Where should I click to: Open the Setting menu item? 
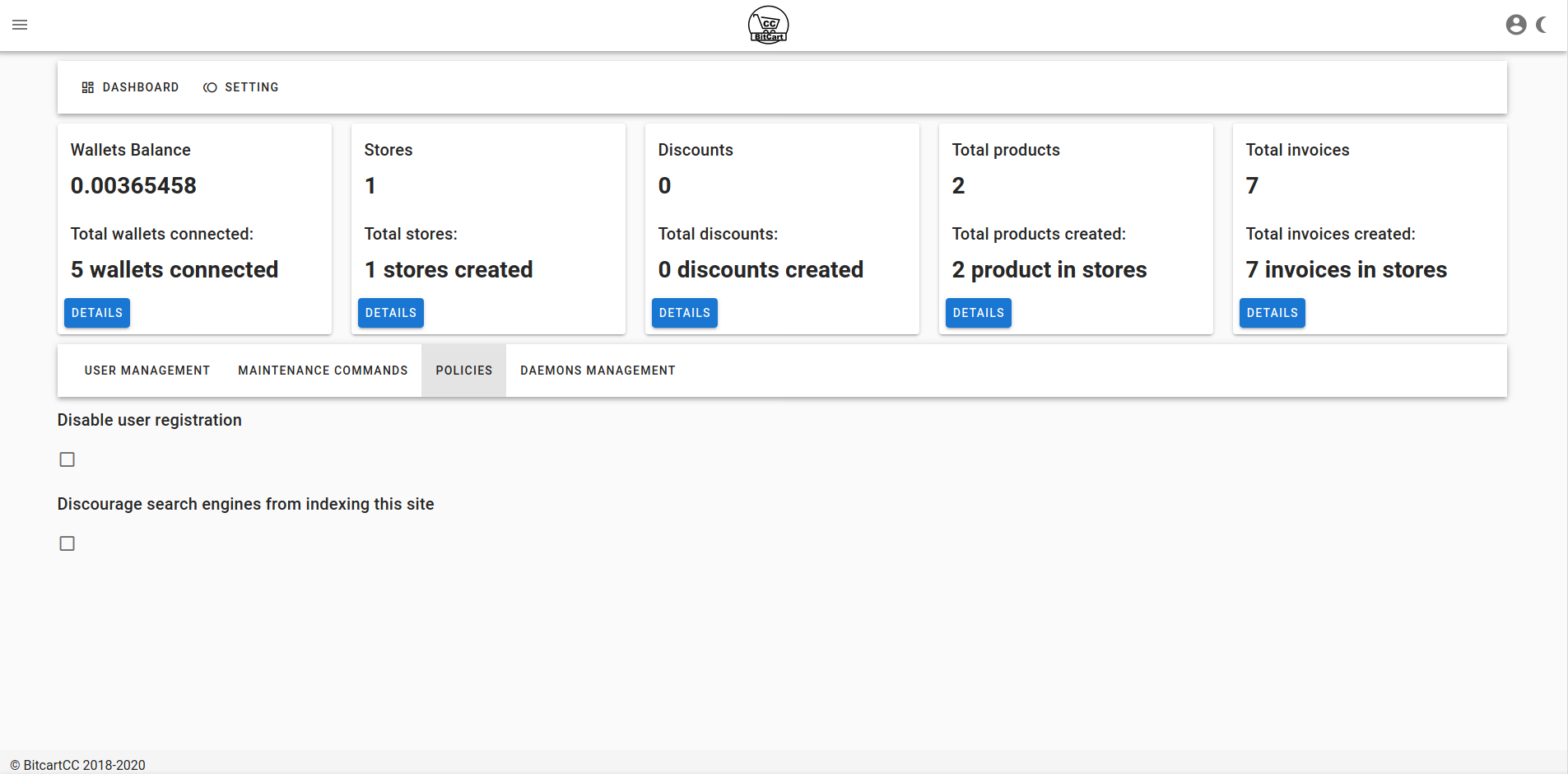pyautogui.click(x=241, y=87)
